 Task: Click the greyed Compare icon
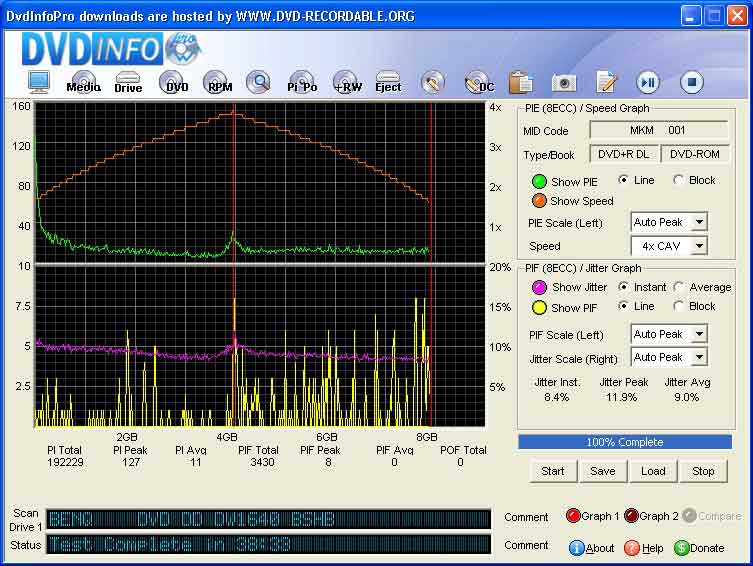(689, 516)
